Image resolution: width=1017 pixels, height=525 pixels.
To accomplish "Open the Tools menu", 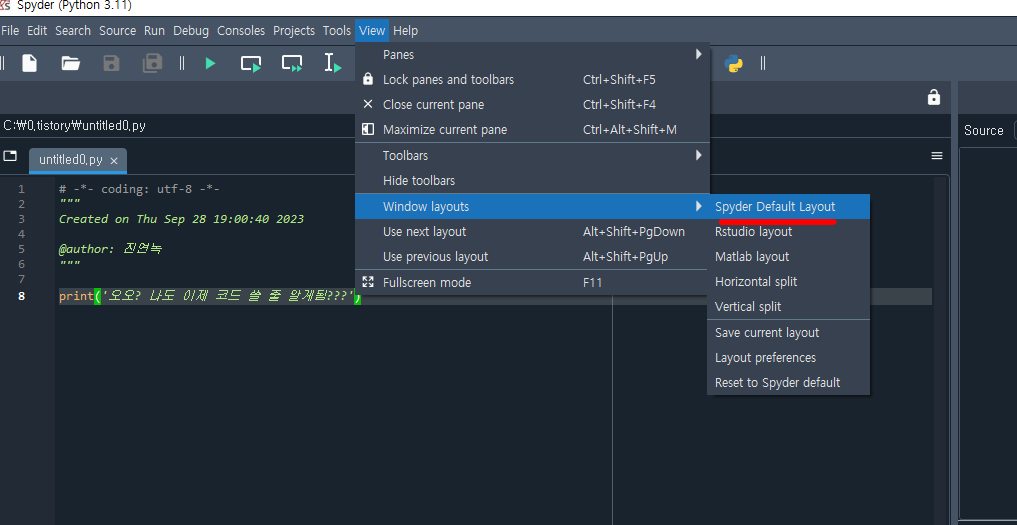I will click(x=337, y=31).
